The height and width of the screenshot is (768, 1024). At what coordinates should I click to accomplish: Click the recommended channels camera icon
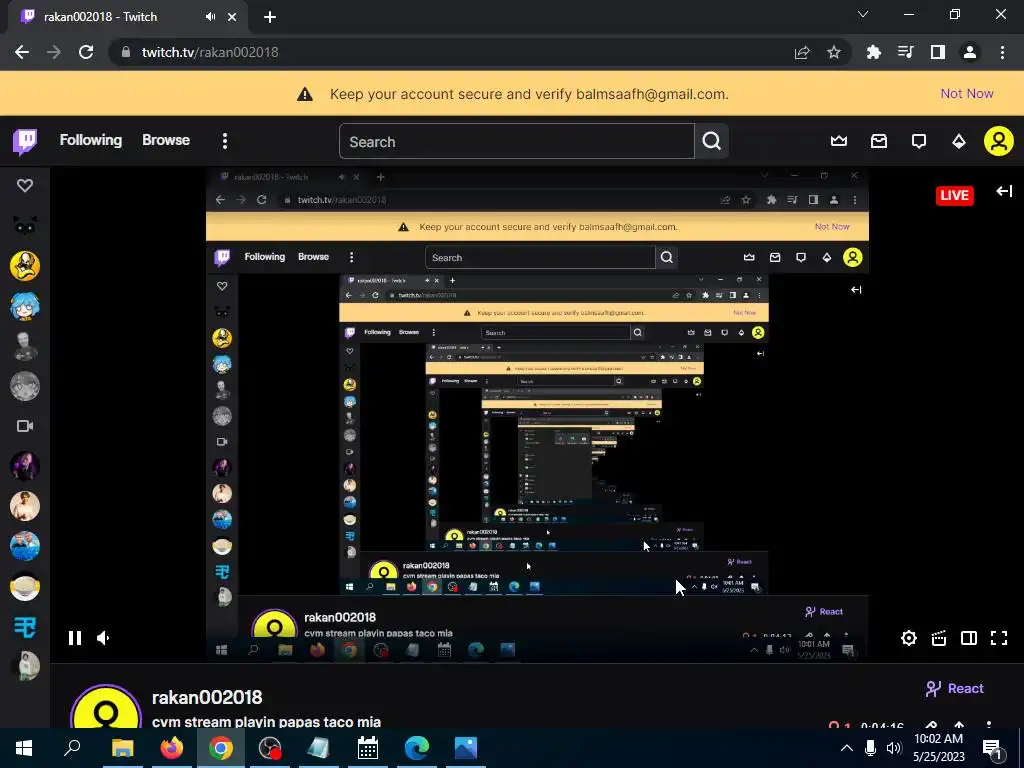click(x=25, y=426)
